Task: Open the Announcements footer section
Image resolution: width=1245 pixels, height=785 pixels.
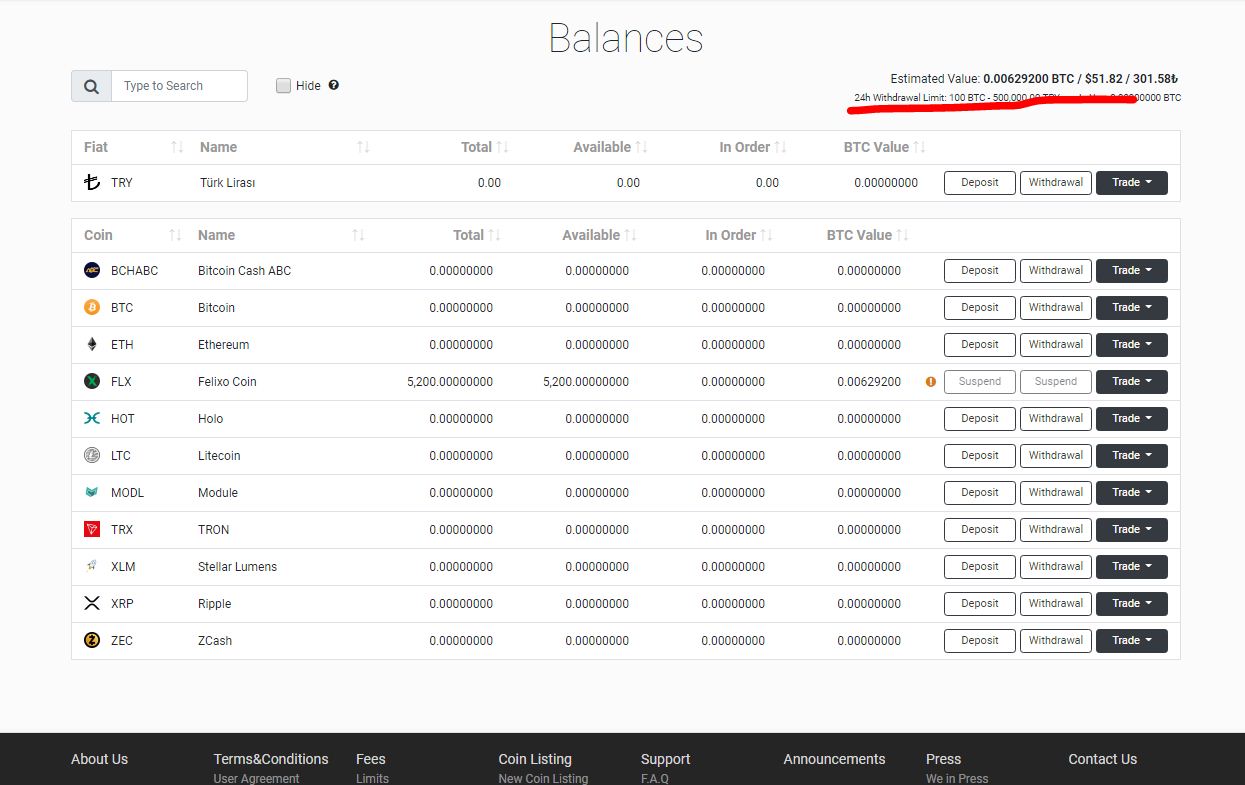Action: (x=834, y=759)
